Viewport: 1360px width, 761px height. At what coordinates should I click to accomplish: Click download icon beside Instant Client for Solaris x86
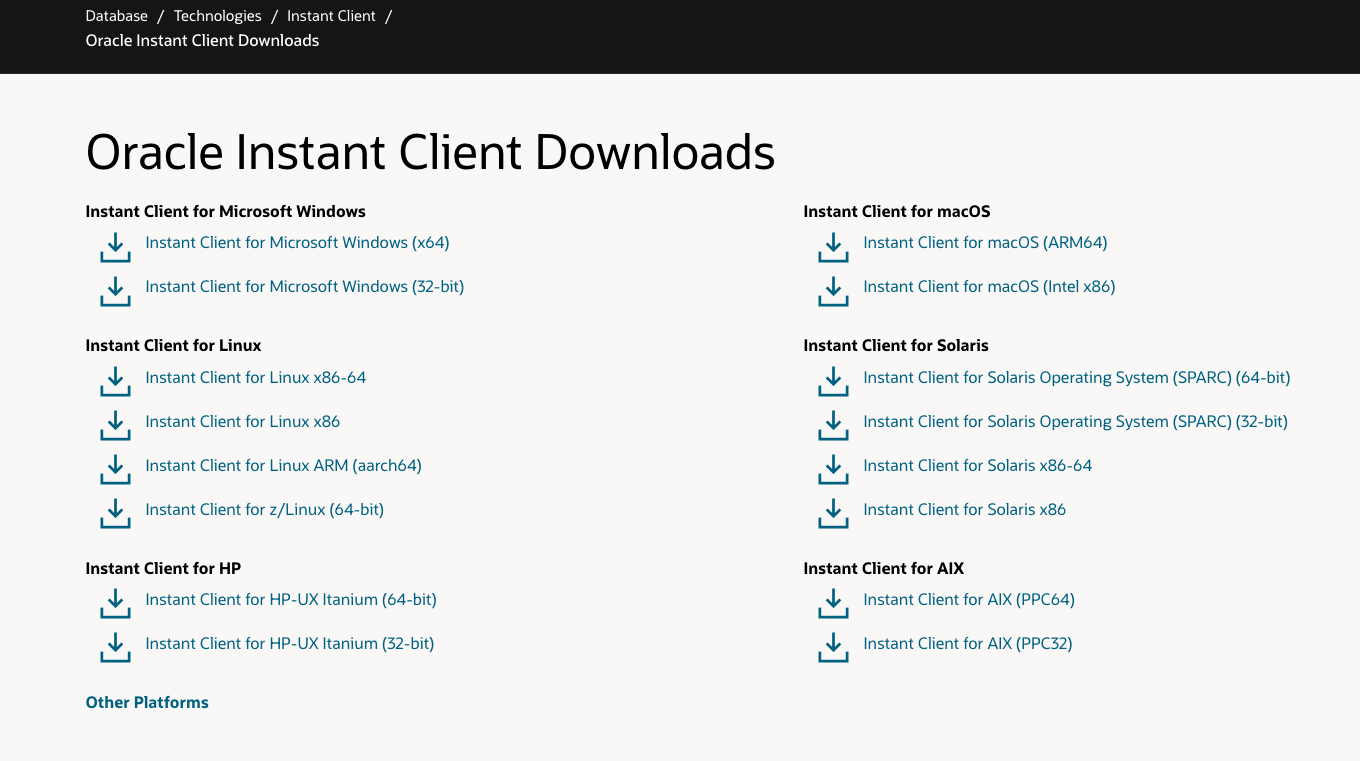[833, 514]
